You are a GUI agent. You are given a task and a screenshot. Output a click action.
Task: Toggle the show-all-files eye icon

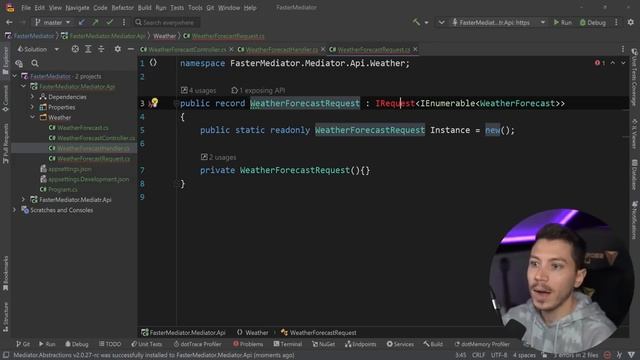pos(19,63)
